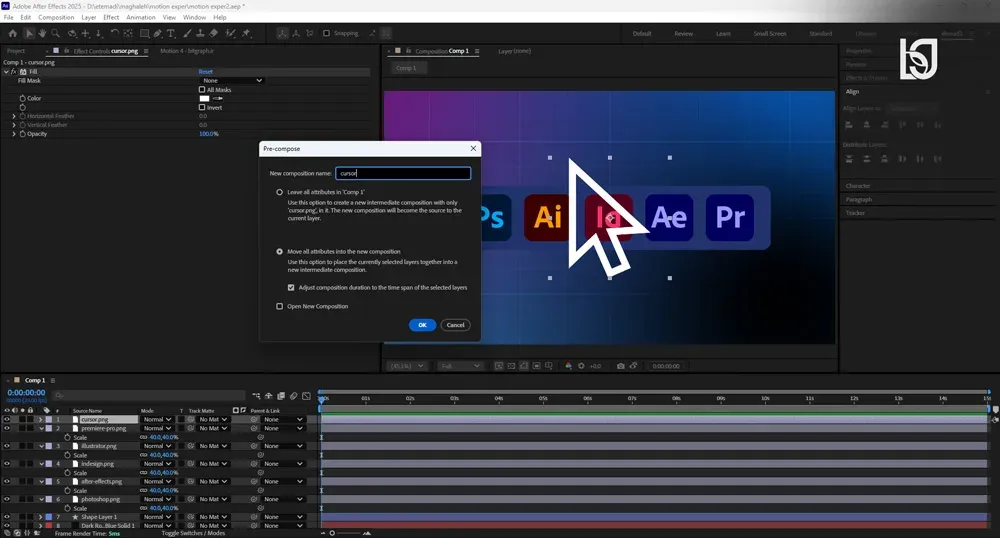
Task: Click the New composition name input field
Action: [403, 173]
